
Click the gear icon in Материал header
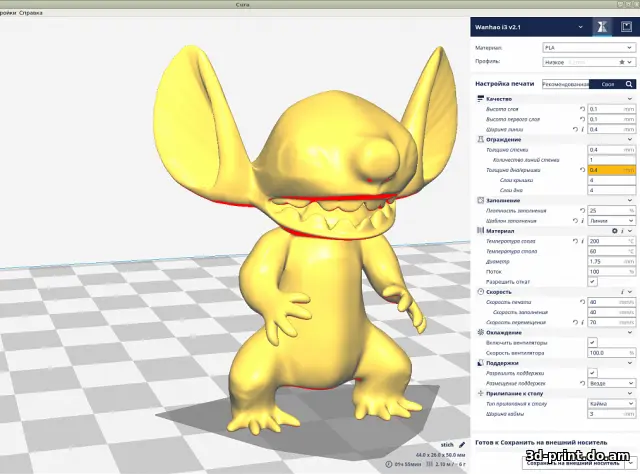click(615, 231)
